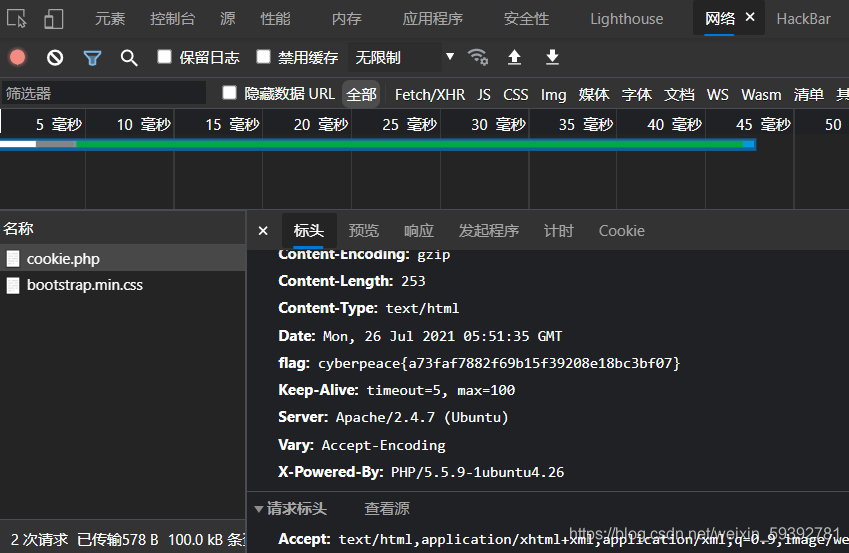Enable 保留日志 checkbox
The height and width of the screenshot is (553, 849).
point(165,56)
